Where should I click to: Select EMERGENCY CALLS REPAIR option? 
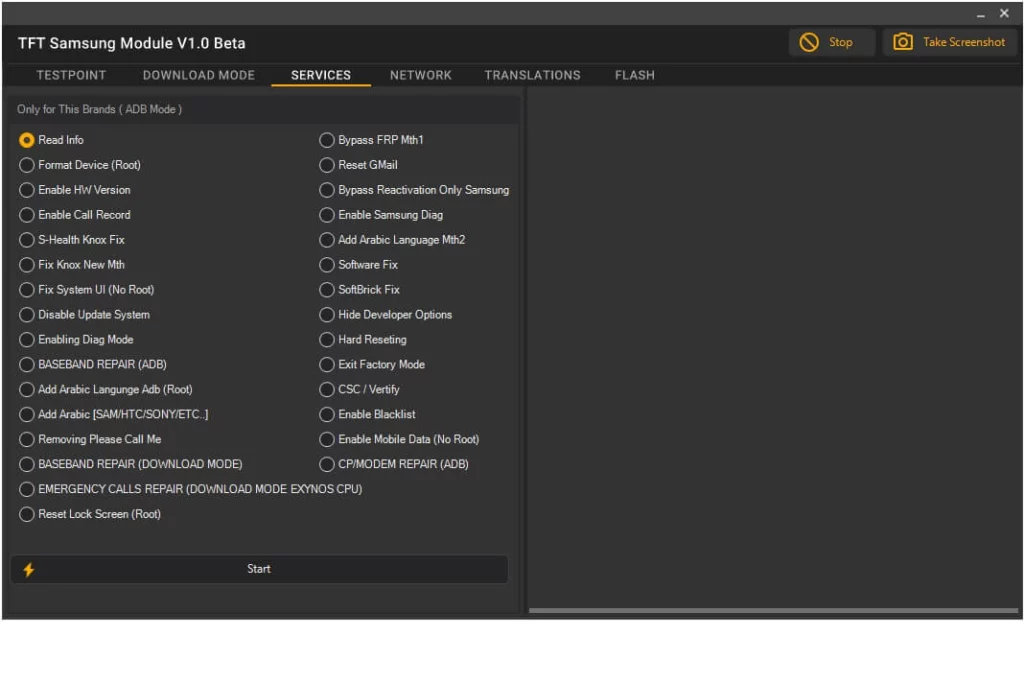click(191, 489)
